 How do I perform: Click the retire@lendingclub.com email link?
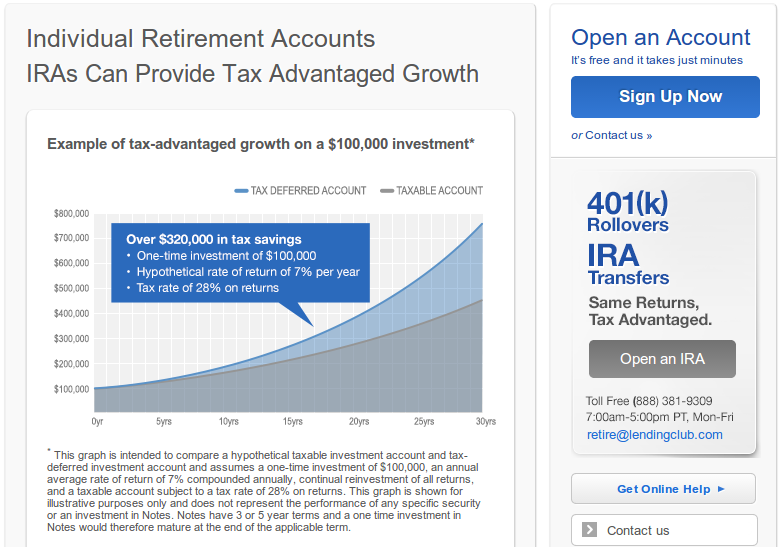pyautogui.click(x=655, y=435)
